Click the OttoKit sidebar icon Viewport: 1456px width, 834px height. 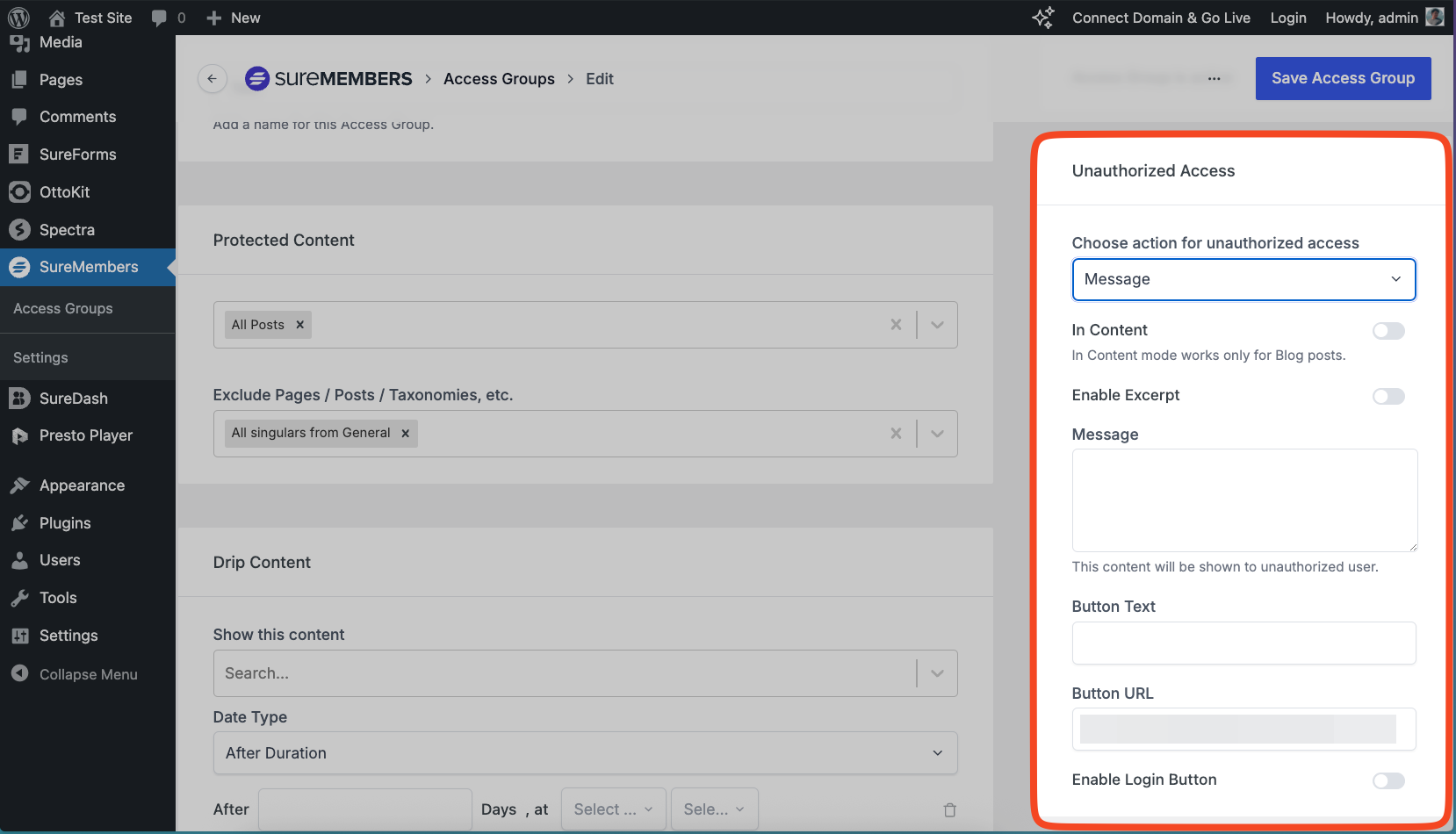(x=19, y=192)
